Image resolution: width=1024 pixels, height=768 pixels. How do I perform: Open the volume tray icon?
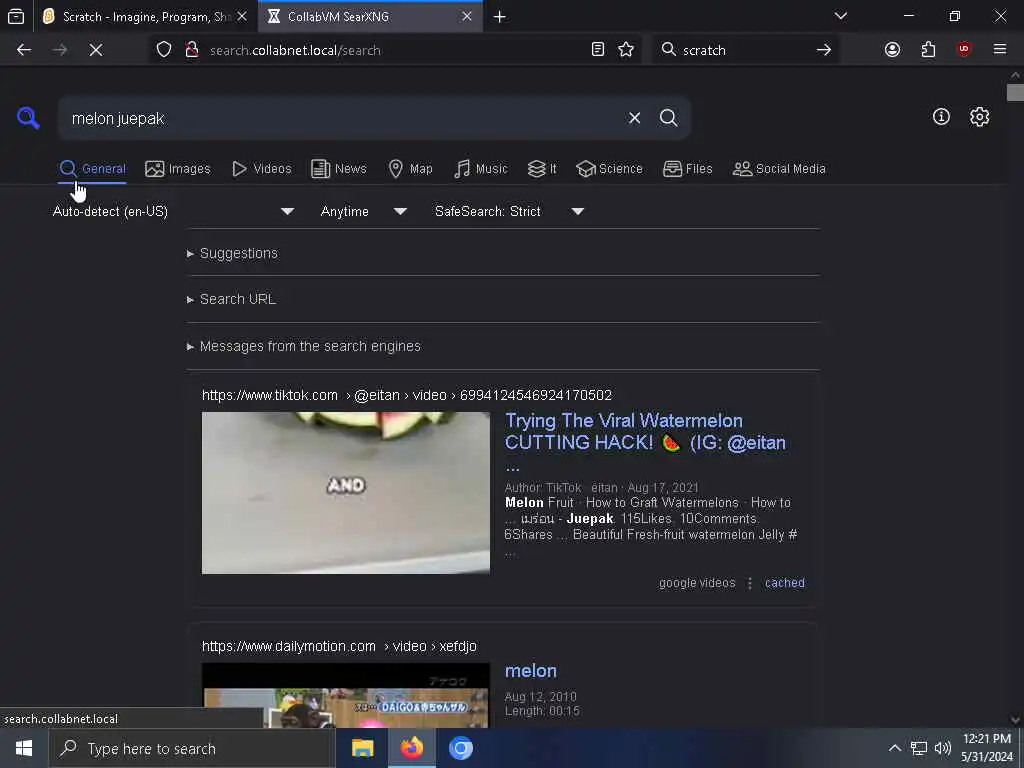942,748
